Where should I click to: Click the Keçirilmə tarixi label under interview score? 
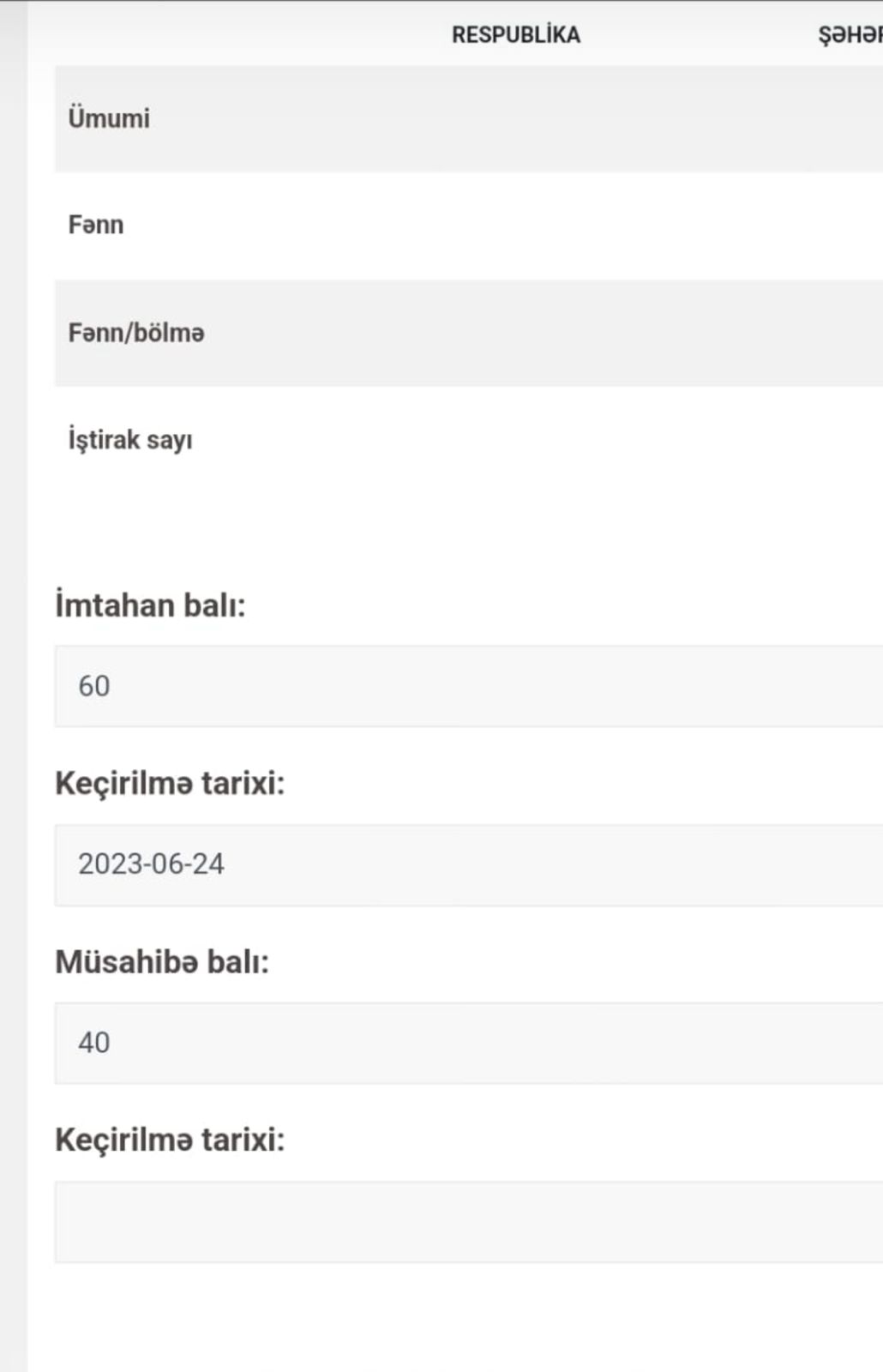tap(170, 1140)
